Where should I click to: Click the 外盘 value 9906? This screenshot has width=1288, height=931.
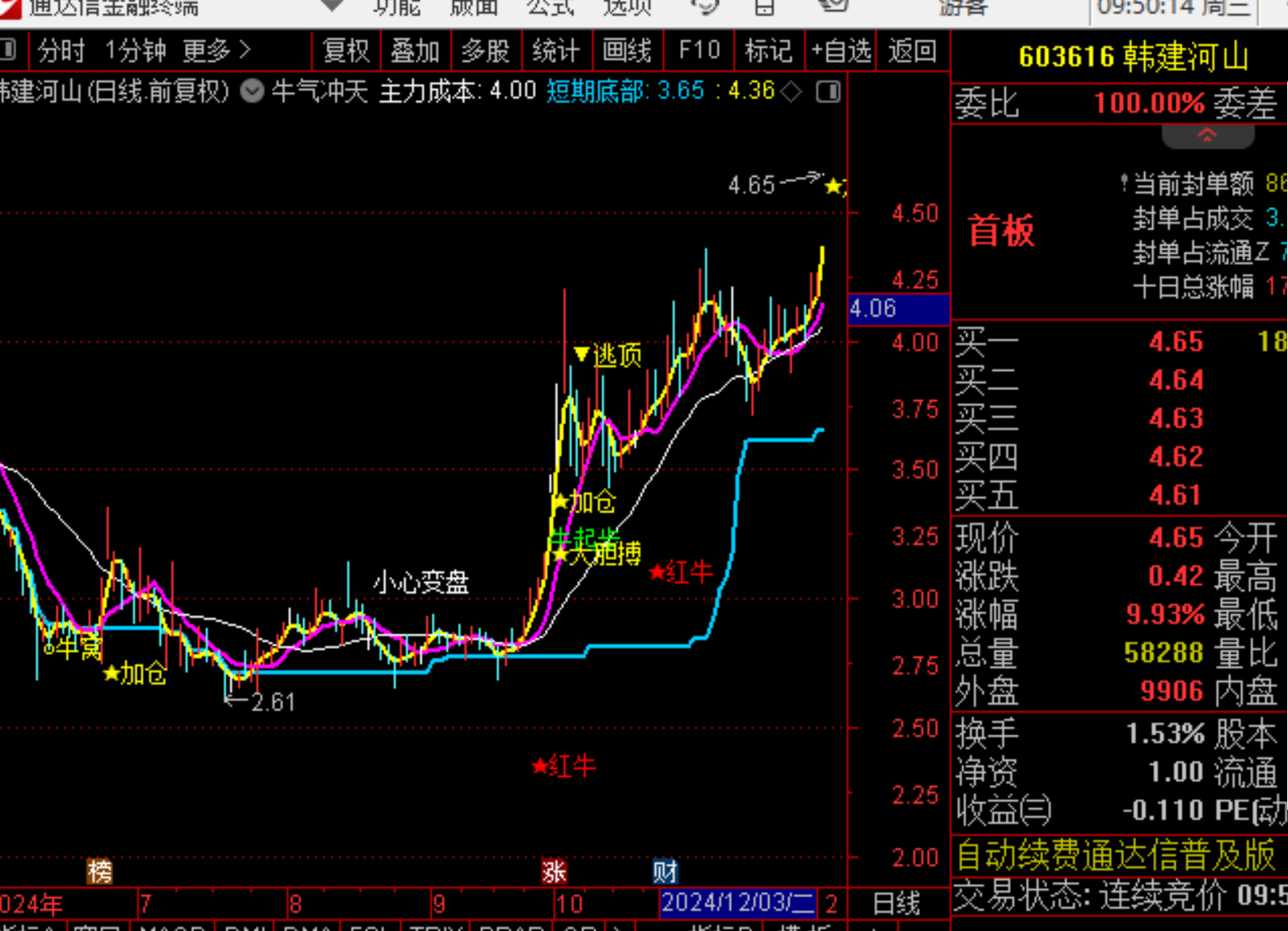coord(1172,691)
